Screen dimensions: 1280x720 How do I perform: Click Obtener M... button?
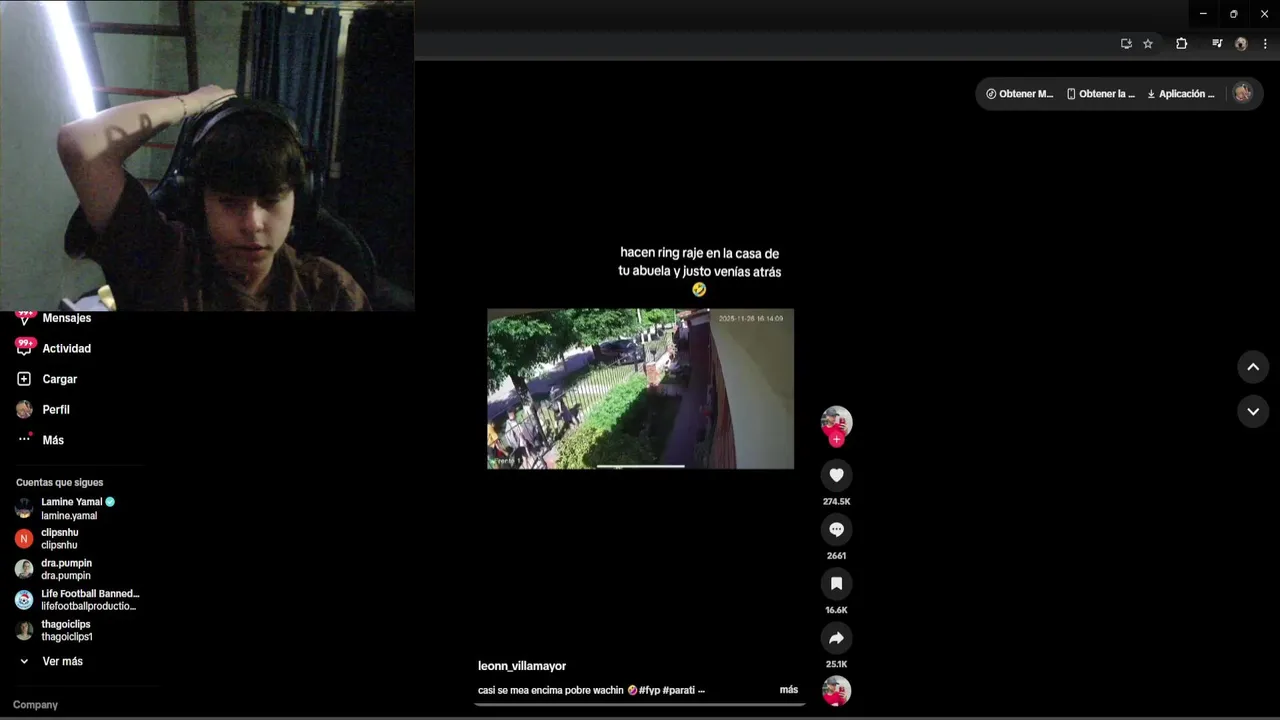[1019, 94]
